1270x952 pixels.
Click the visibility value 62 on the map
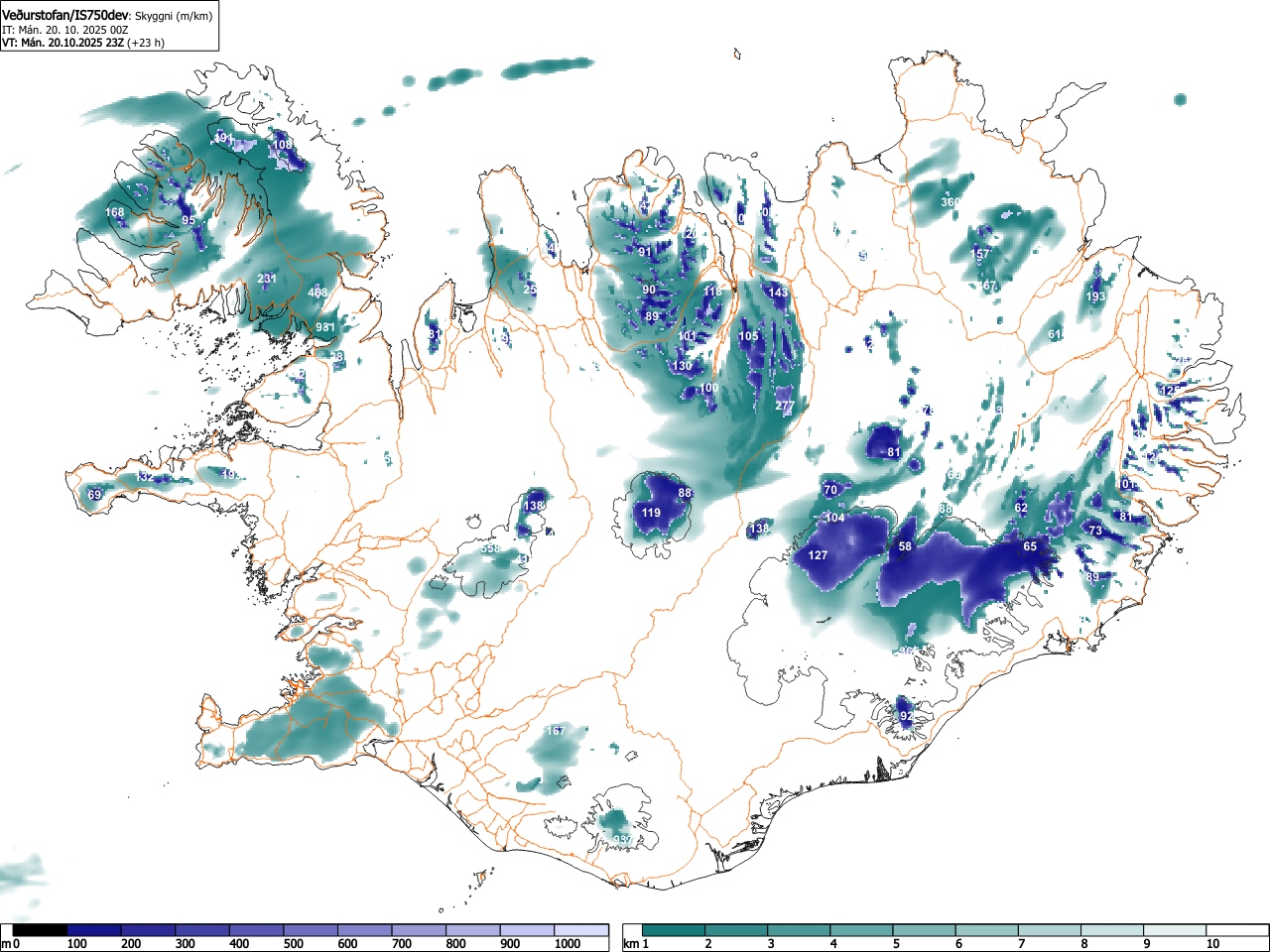click(1021, 508)
